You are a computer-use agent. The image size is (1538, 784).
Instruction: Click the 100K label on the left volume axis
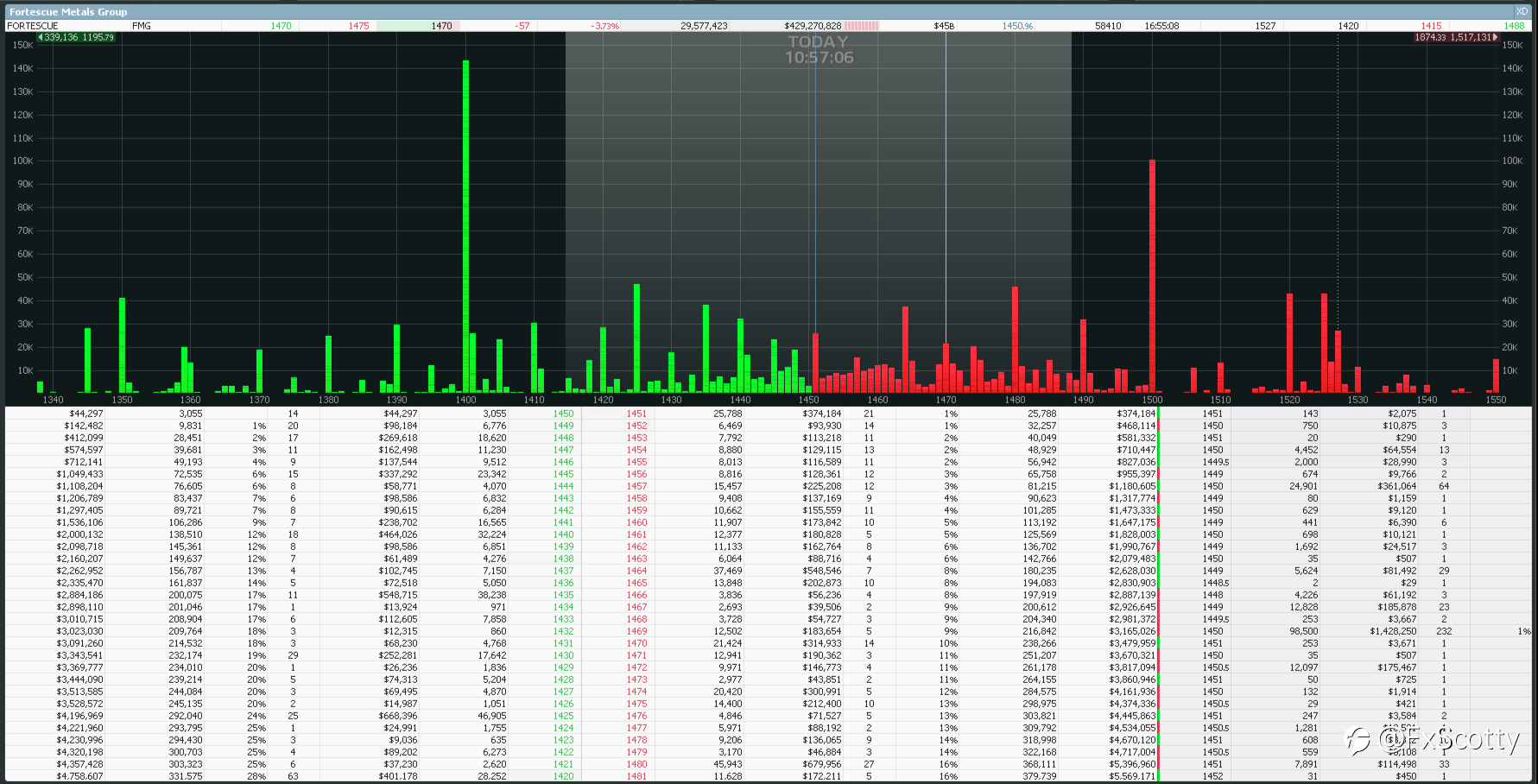point(22,161)
